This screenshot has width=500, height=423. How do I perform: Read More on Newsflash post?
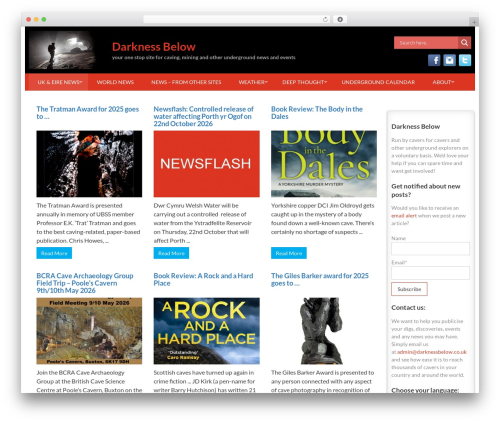[171, 253]
